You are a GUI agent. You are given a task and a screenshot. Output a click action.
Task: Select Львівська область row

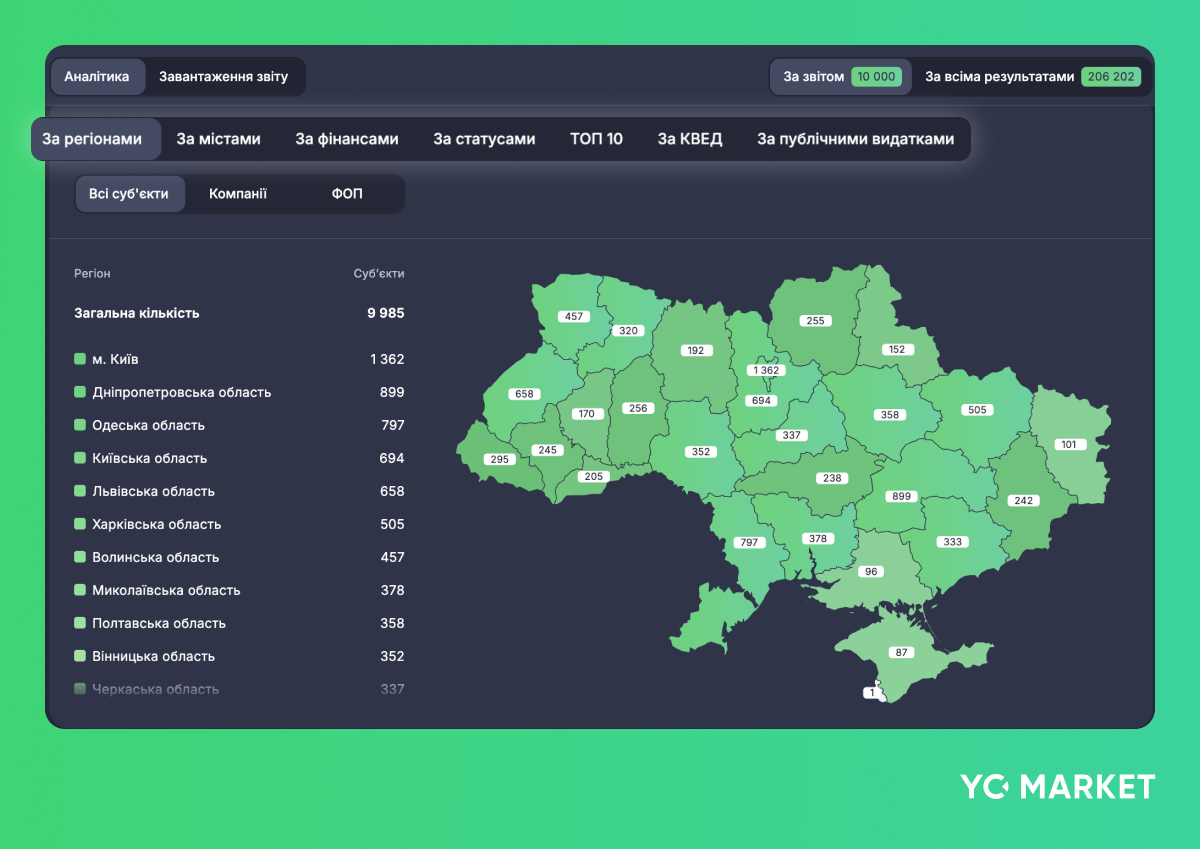(239, 491)
